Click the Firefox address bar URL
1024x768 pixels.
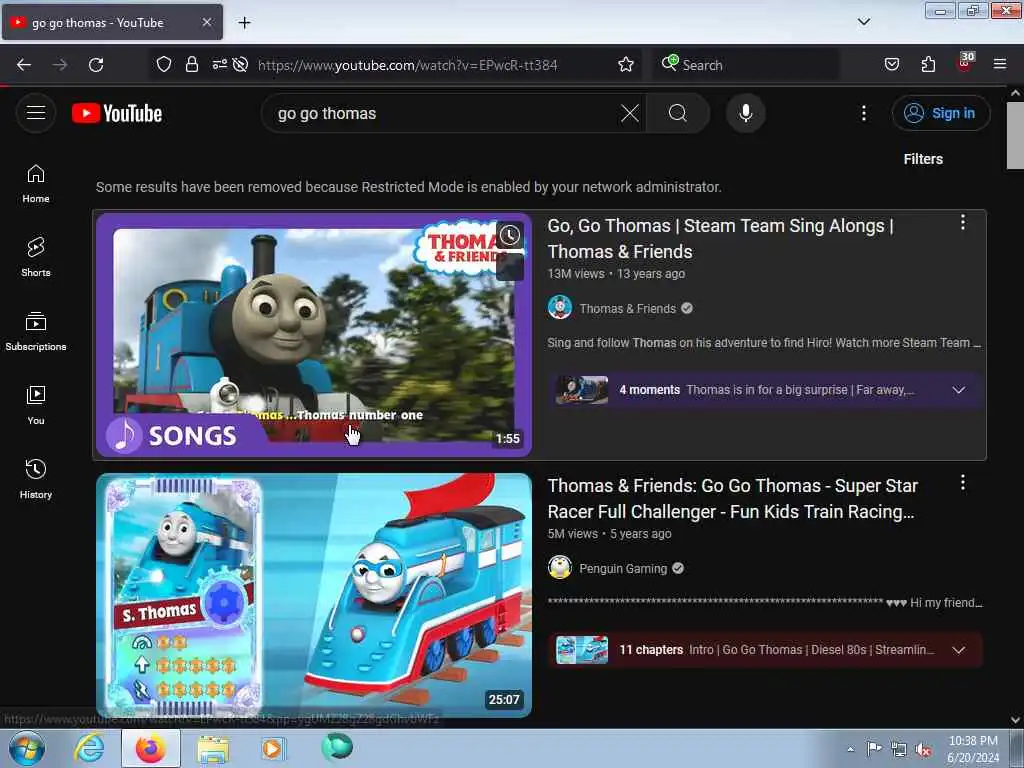click(x=407, y=65)
